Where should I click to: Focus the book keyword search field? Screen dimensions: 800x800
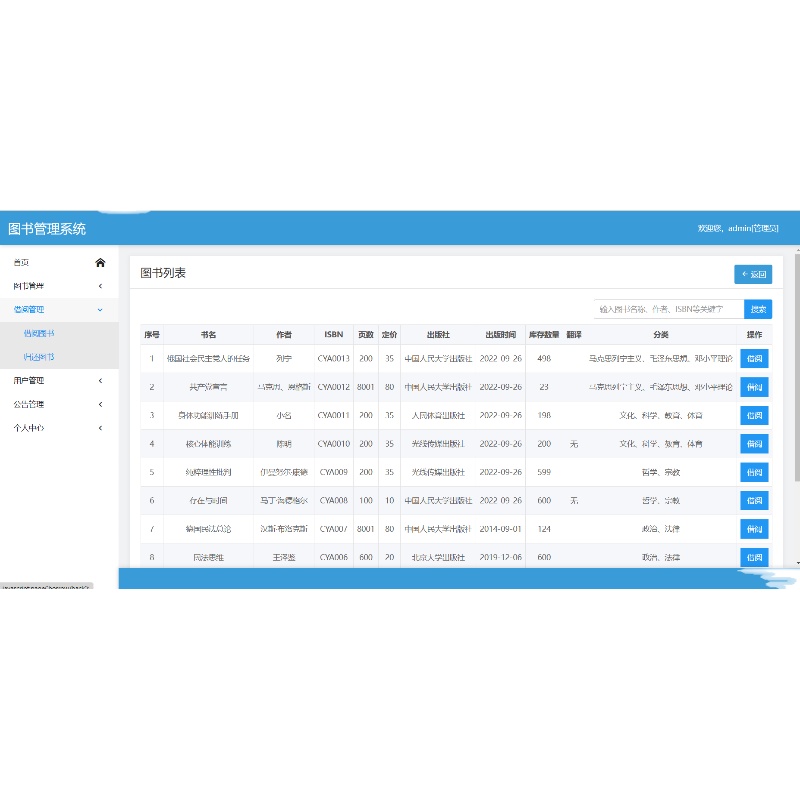[x=669, y=309]
